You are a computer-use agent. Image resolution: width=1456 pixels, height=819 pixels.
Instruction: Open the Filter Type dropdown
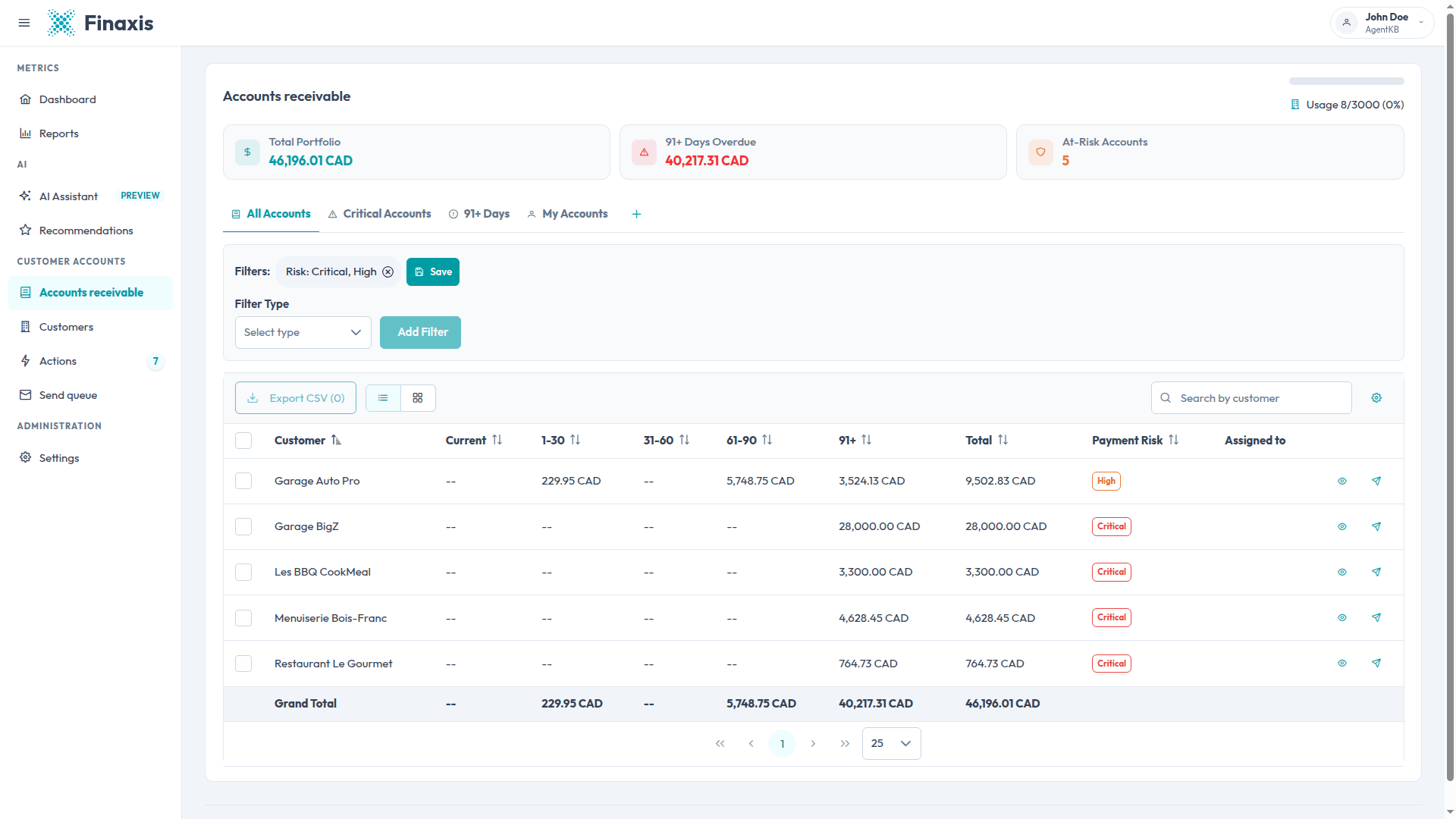tap(303, 332)
